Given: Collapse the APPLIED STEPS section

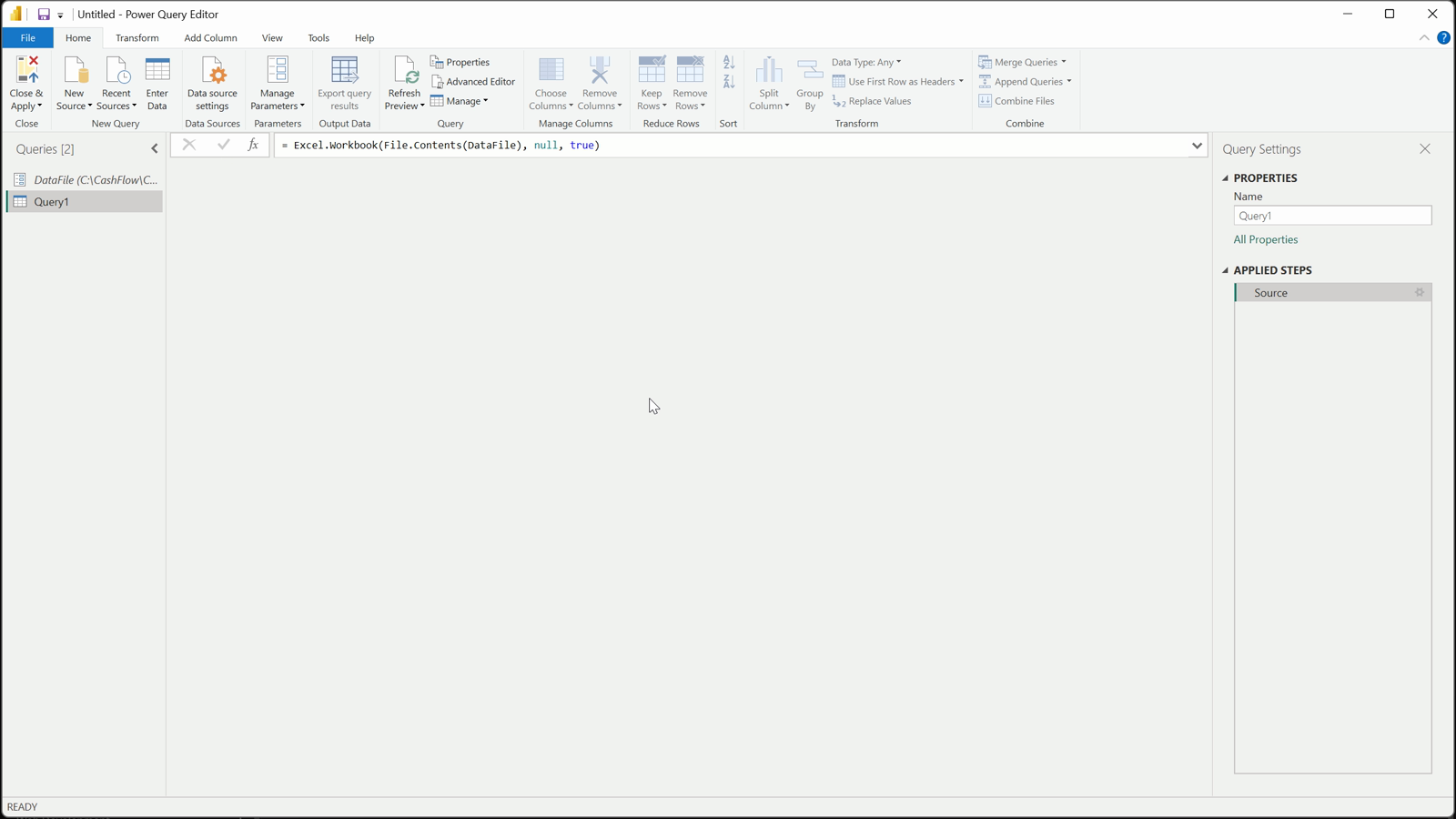Looking at the screenshot, I should (x=1226, y=270).
